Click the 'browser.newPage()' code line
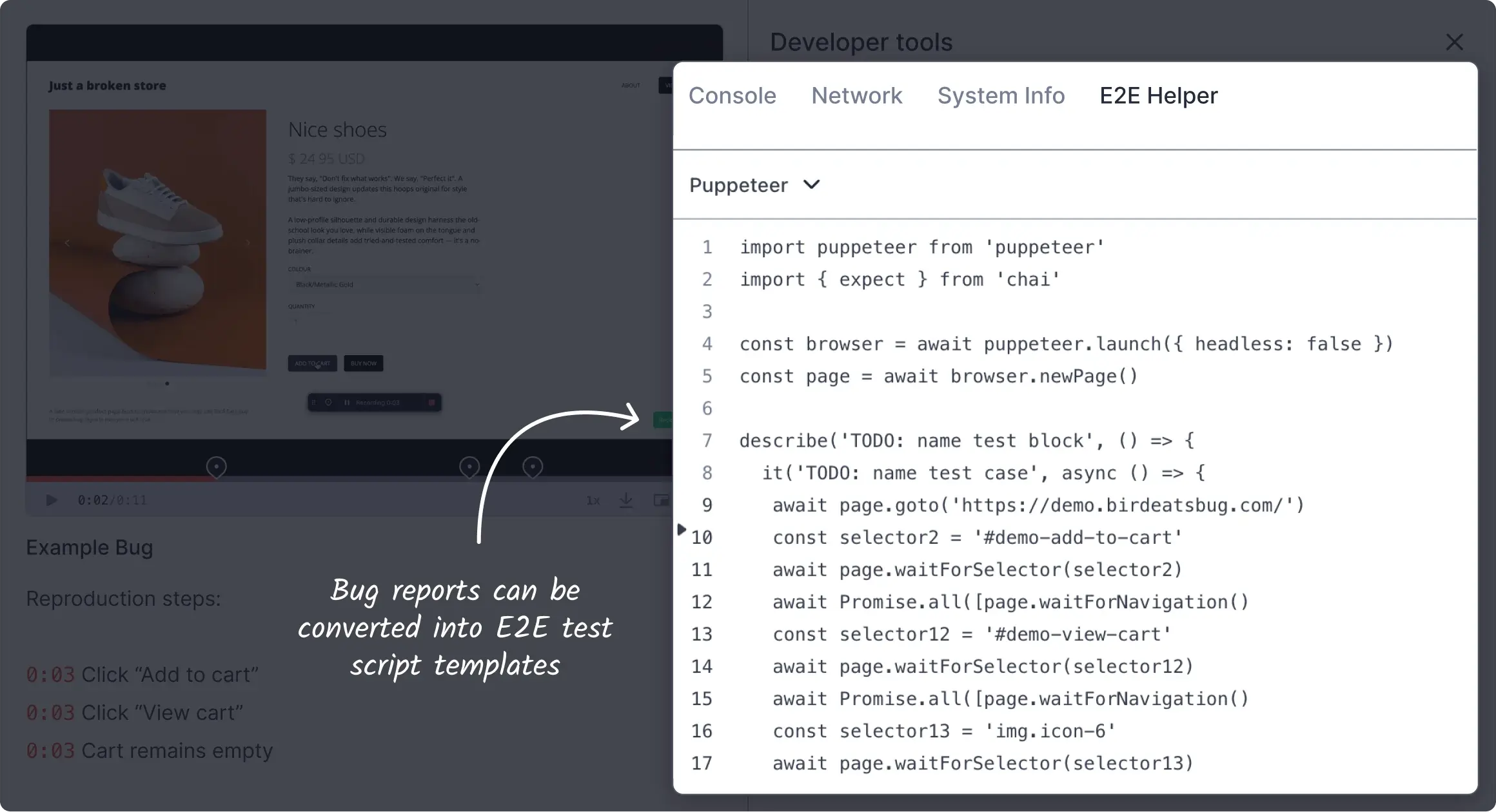 point(939,376)
